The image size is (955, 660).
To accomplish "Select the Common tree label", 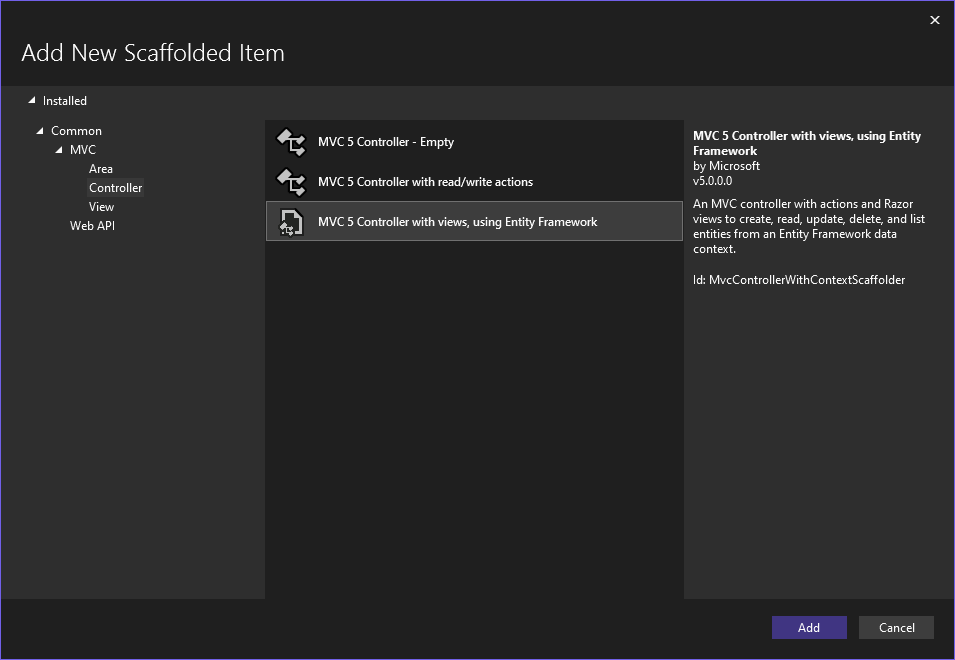I will [77, 131].
